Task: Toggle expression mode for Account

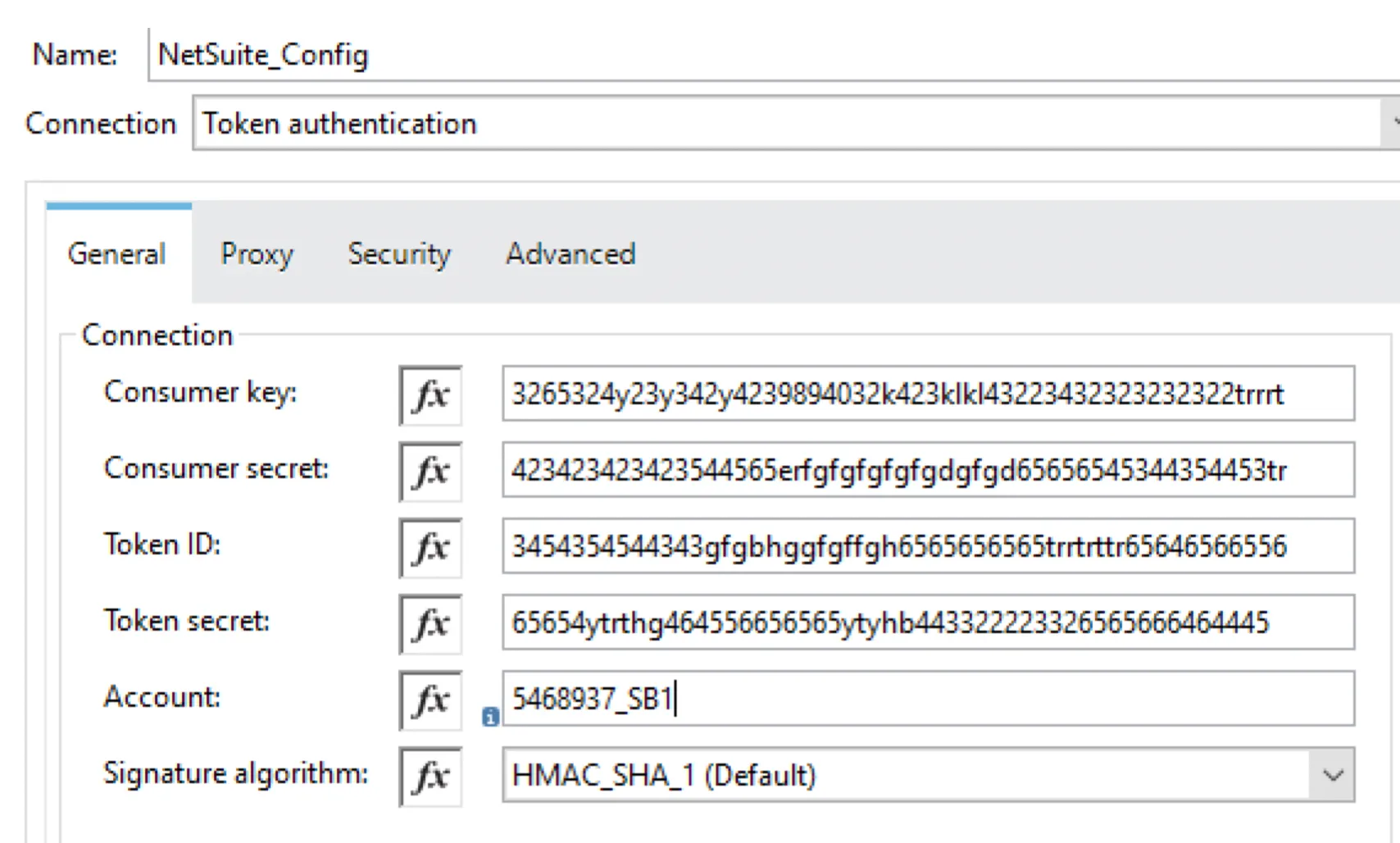Action: click(x=431, y=700)
